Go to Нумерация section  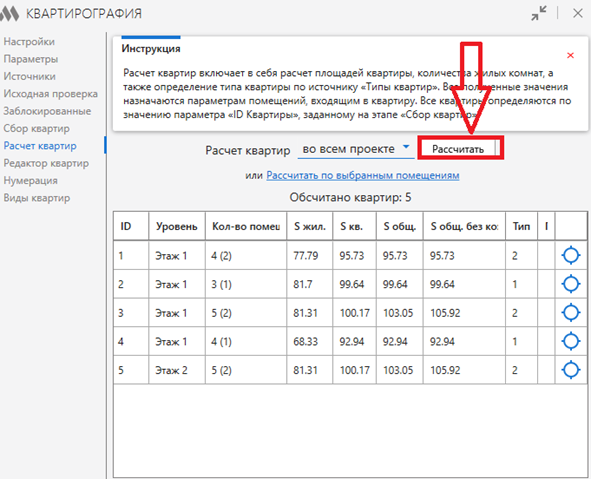[31, 180]
